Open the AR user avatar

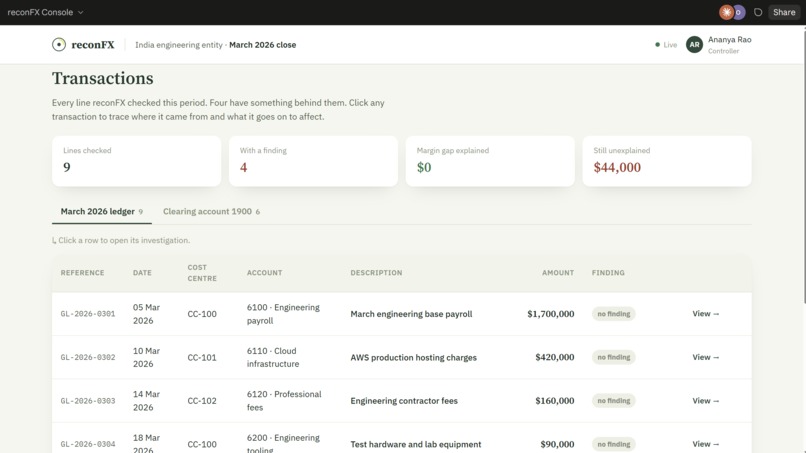point(694,45)
